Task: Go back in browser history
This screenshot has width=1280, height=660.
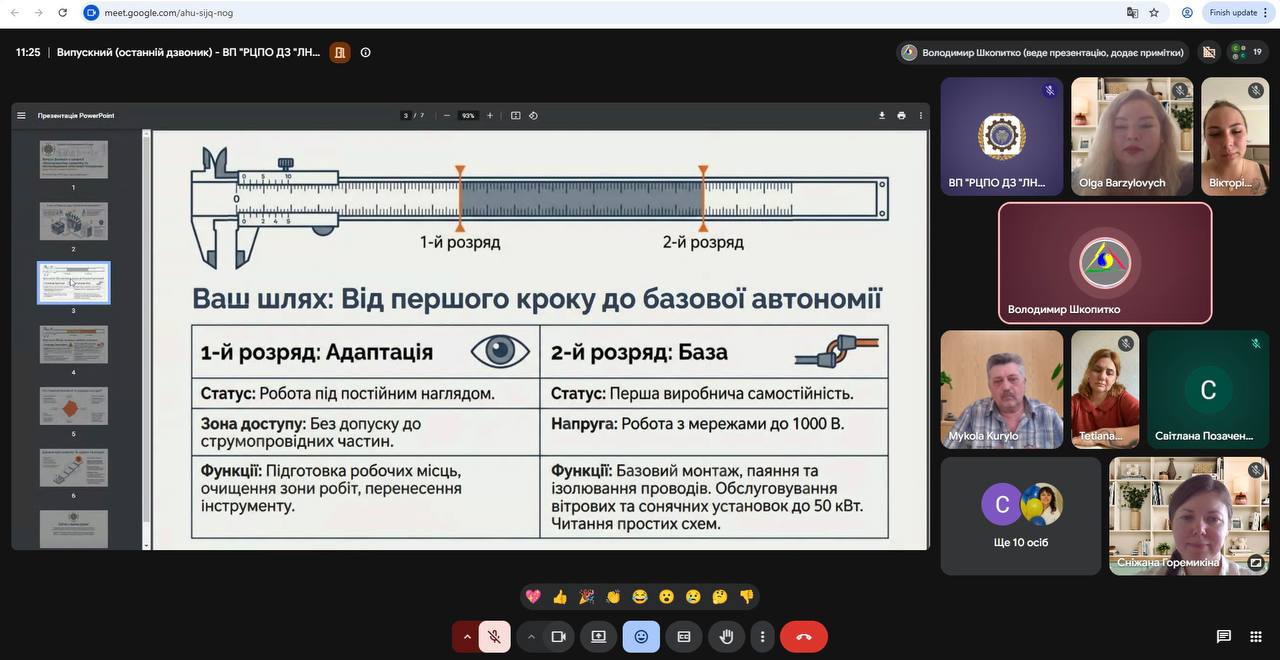Action: [x=14, y=13]
